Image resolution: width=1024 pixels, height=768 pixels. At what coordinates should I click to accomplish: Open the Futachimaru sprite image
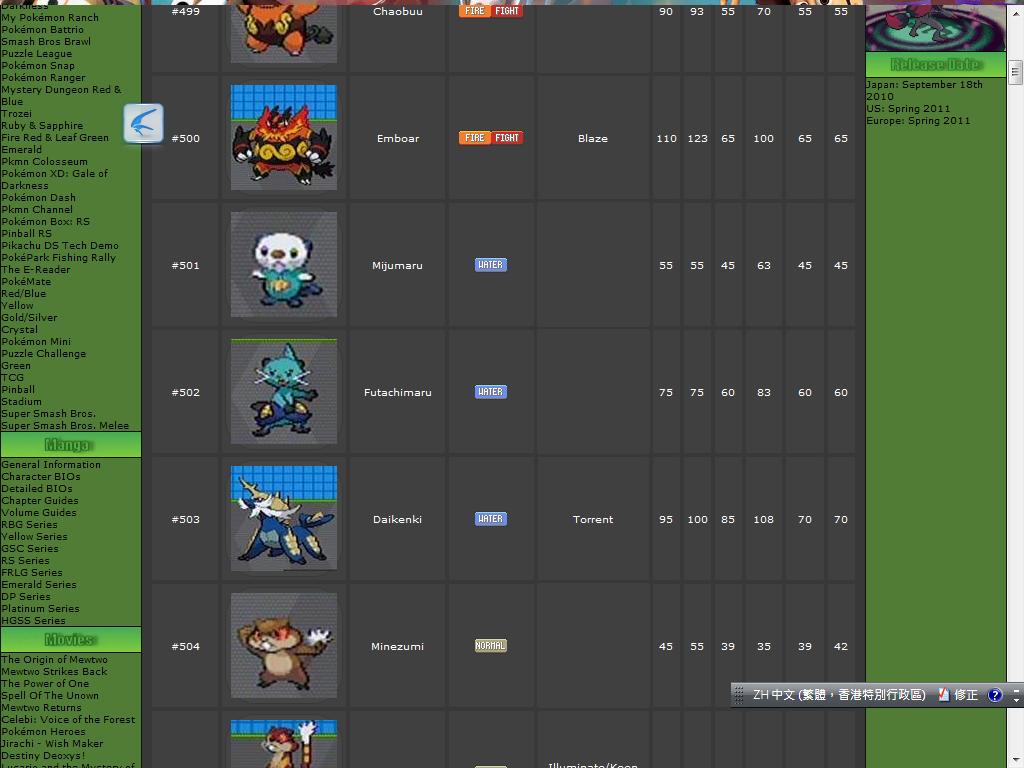(284, 391)
